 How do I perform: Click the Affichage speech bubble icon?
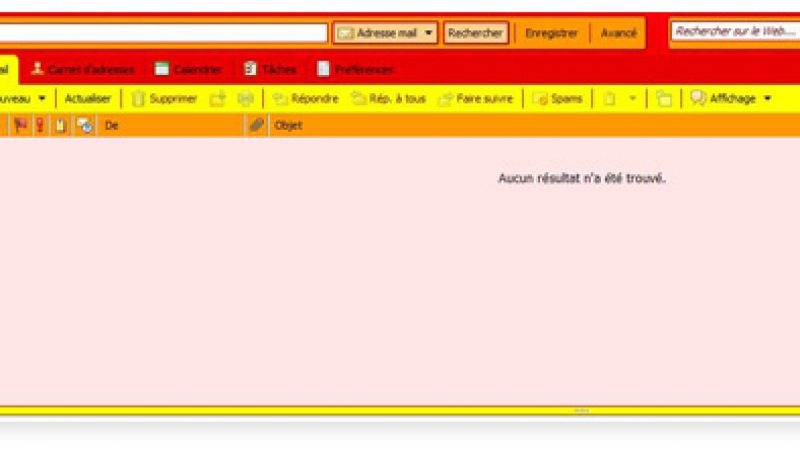pos(698,97)
